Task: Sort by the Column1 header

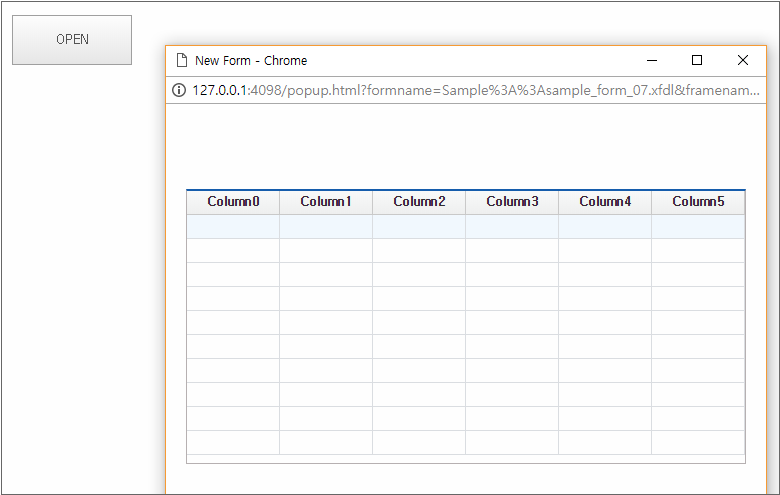Action: click(x=326, y=202)
